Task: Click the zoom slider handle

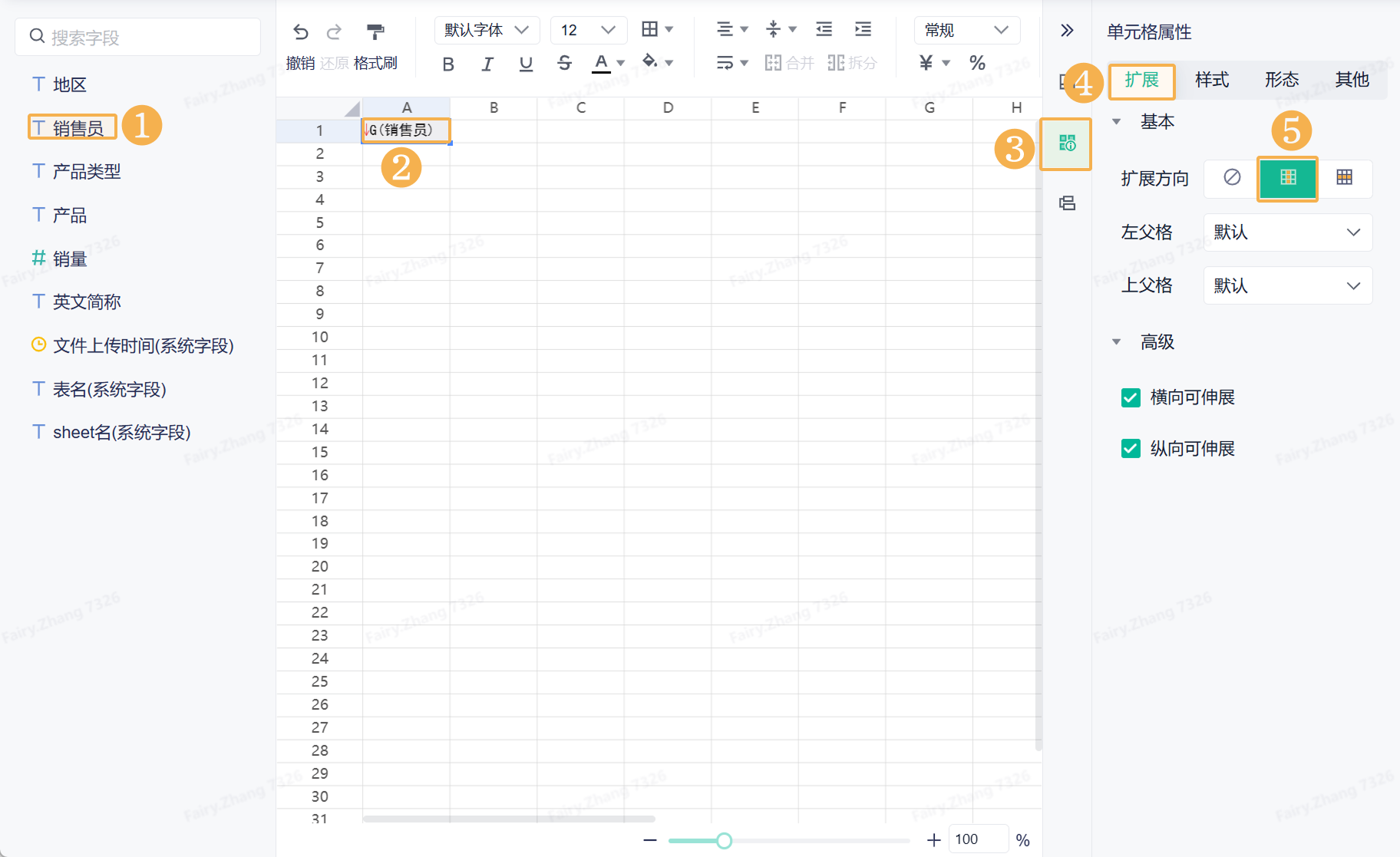Action: pos(724,841)
